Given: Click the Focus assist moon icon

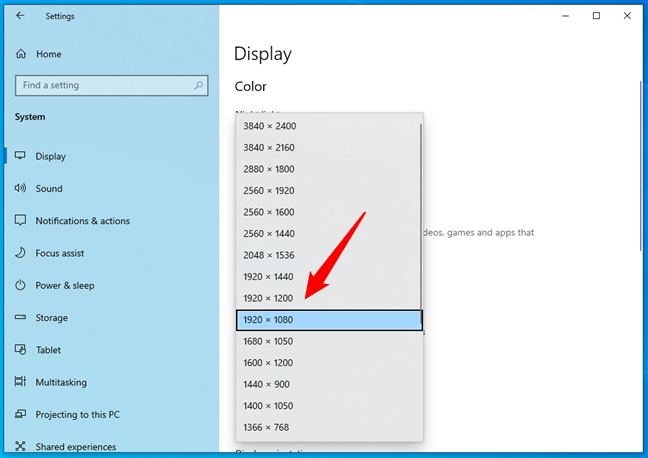Looking at the screenshot, I should (x=20, y=253).
